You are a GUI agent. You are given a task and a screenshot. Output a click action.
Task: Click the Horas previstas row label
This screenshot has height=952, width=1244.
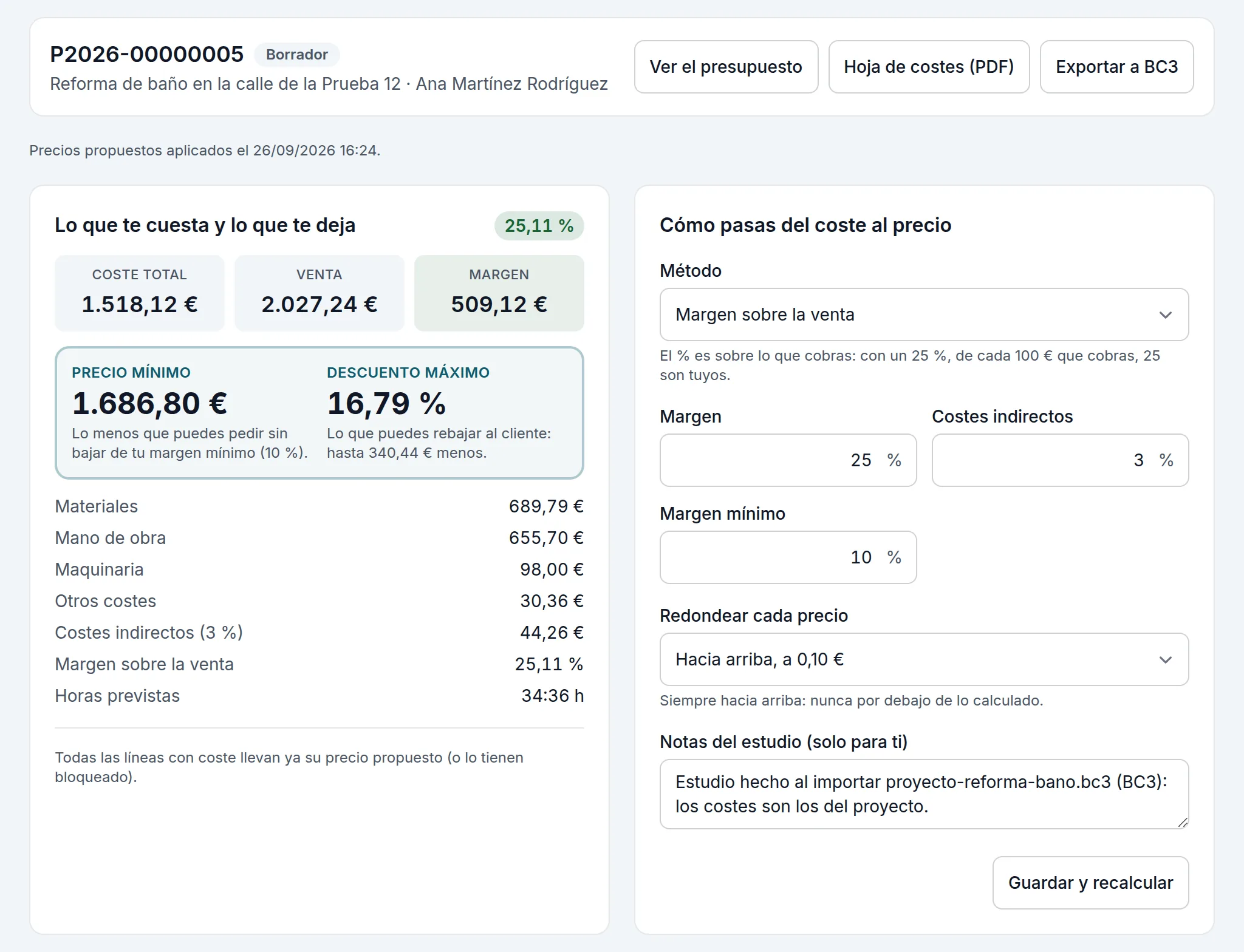point(117,696)
